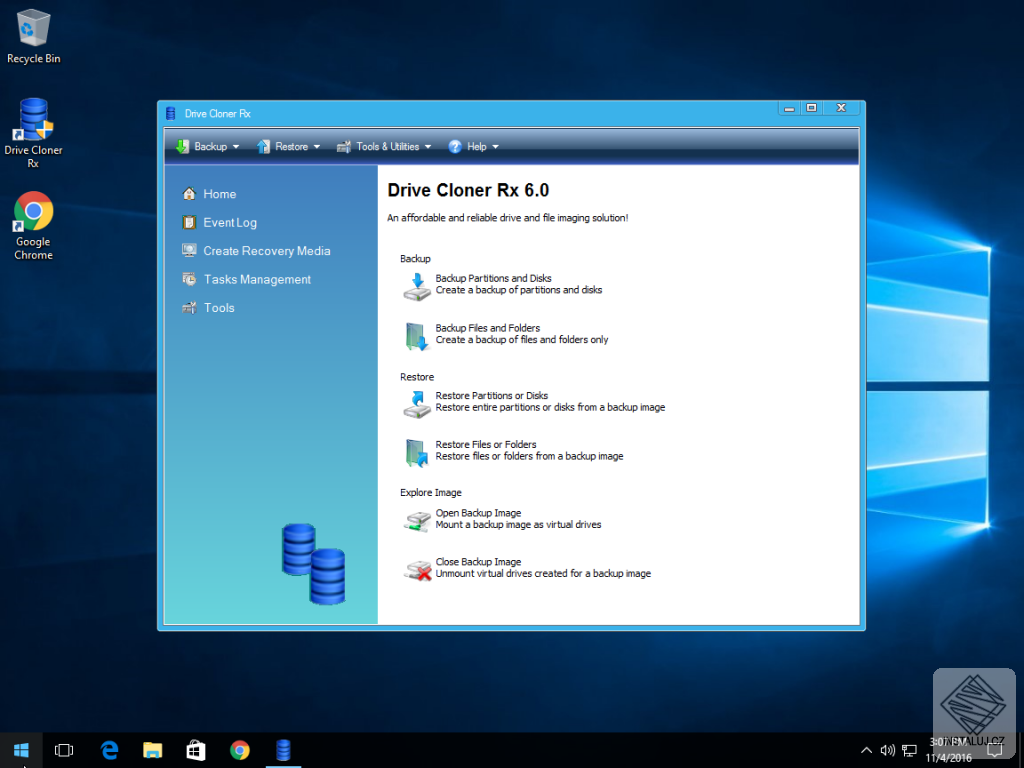Open Tools from the sidebar
The height and width of the screenshot is (768, 1024).
(189, 307)
